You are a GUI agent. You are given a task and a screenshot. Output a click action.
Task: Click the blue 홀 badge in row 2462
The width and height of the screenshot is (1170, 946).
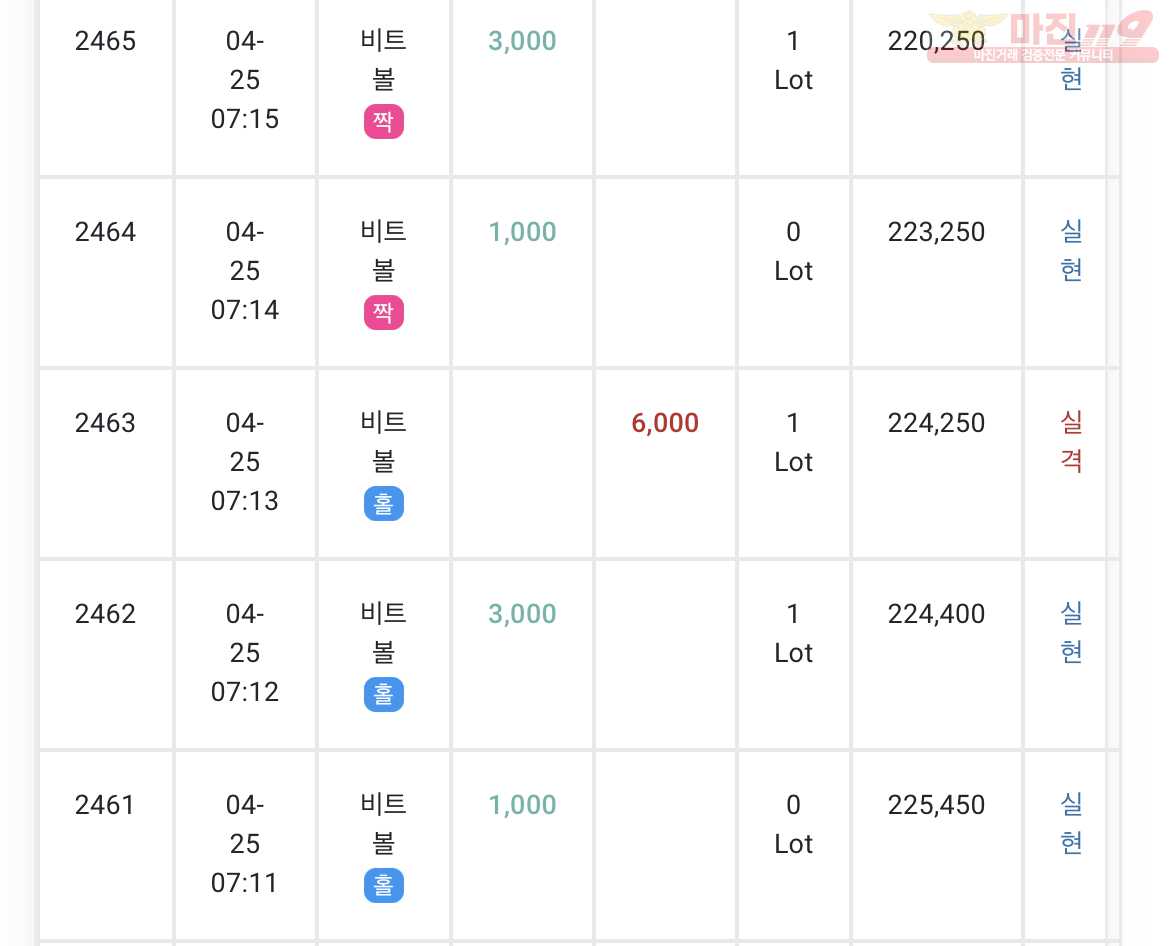[x=384, y=695]
